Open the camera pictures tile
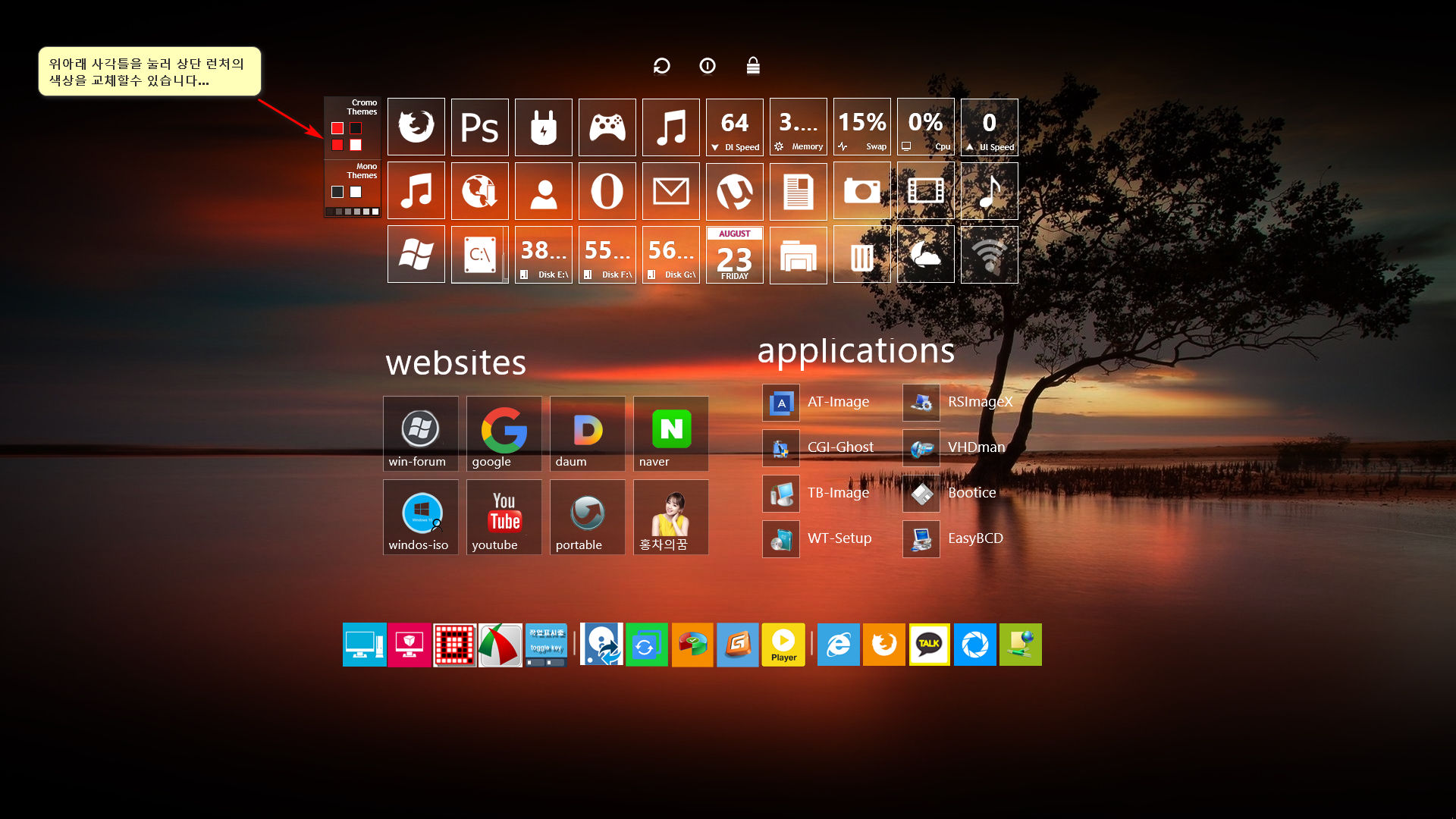The width and height of the screenshot is (1456, 819). [x=862, y=191]
